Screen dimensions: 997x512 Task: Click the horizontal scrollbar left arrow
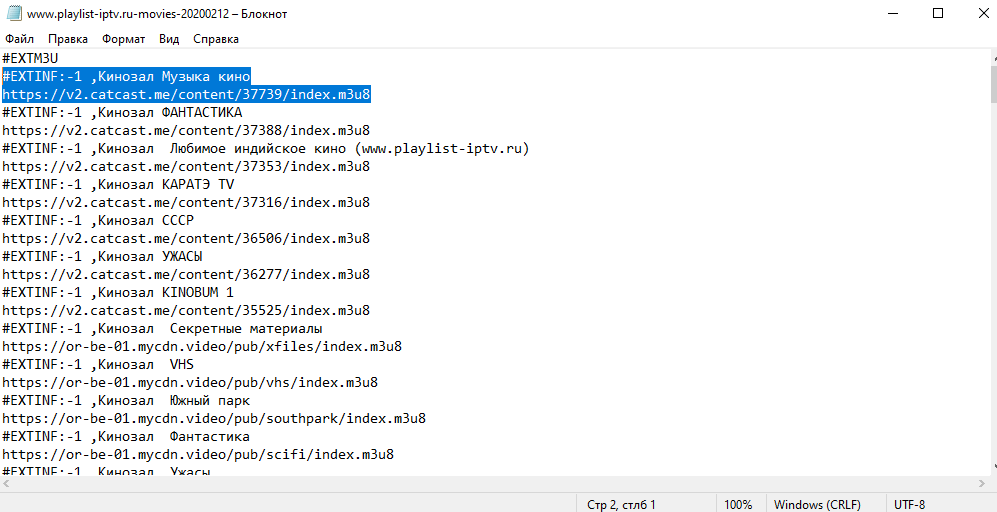tap(8, 482)
